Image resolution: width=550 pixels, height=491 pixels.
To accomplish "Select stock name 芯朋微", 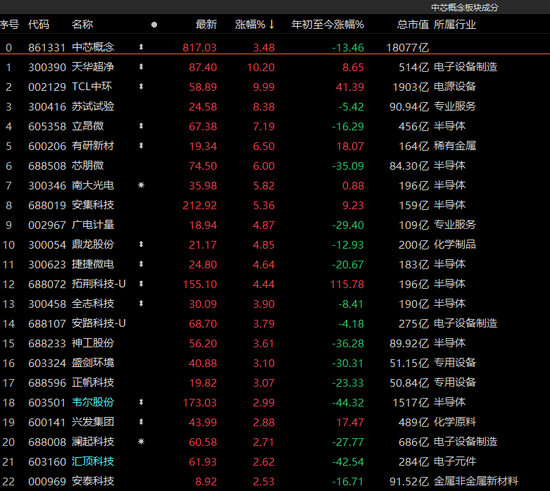I will coord(88,165).
